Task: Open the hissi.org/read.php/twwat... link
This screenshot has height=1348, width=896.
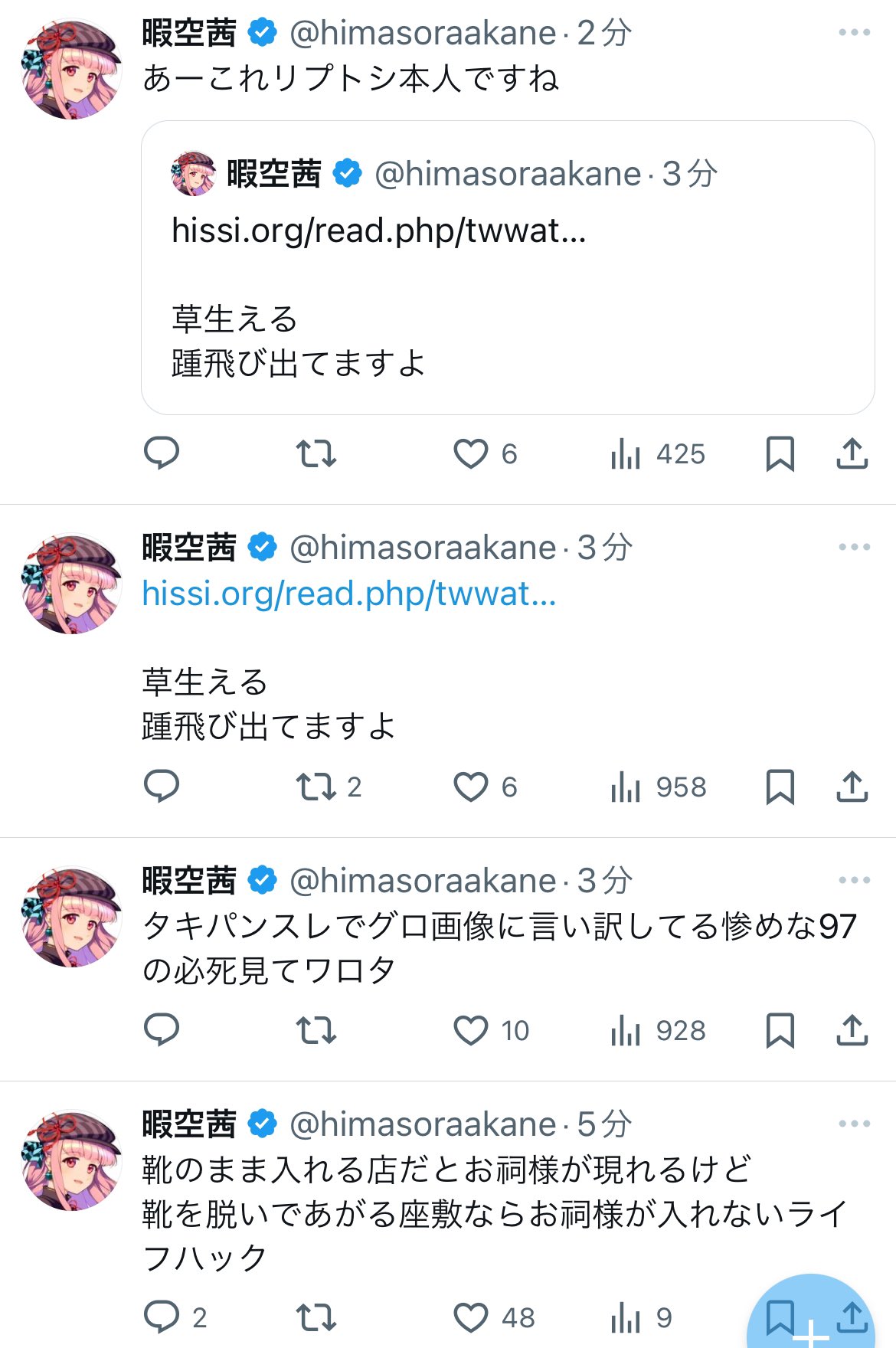Action: coord(349,594)
